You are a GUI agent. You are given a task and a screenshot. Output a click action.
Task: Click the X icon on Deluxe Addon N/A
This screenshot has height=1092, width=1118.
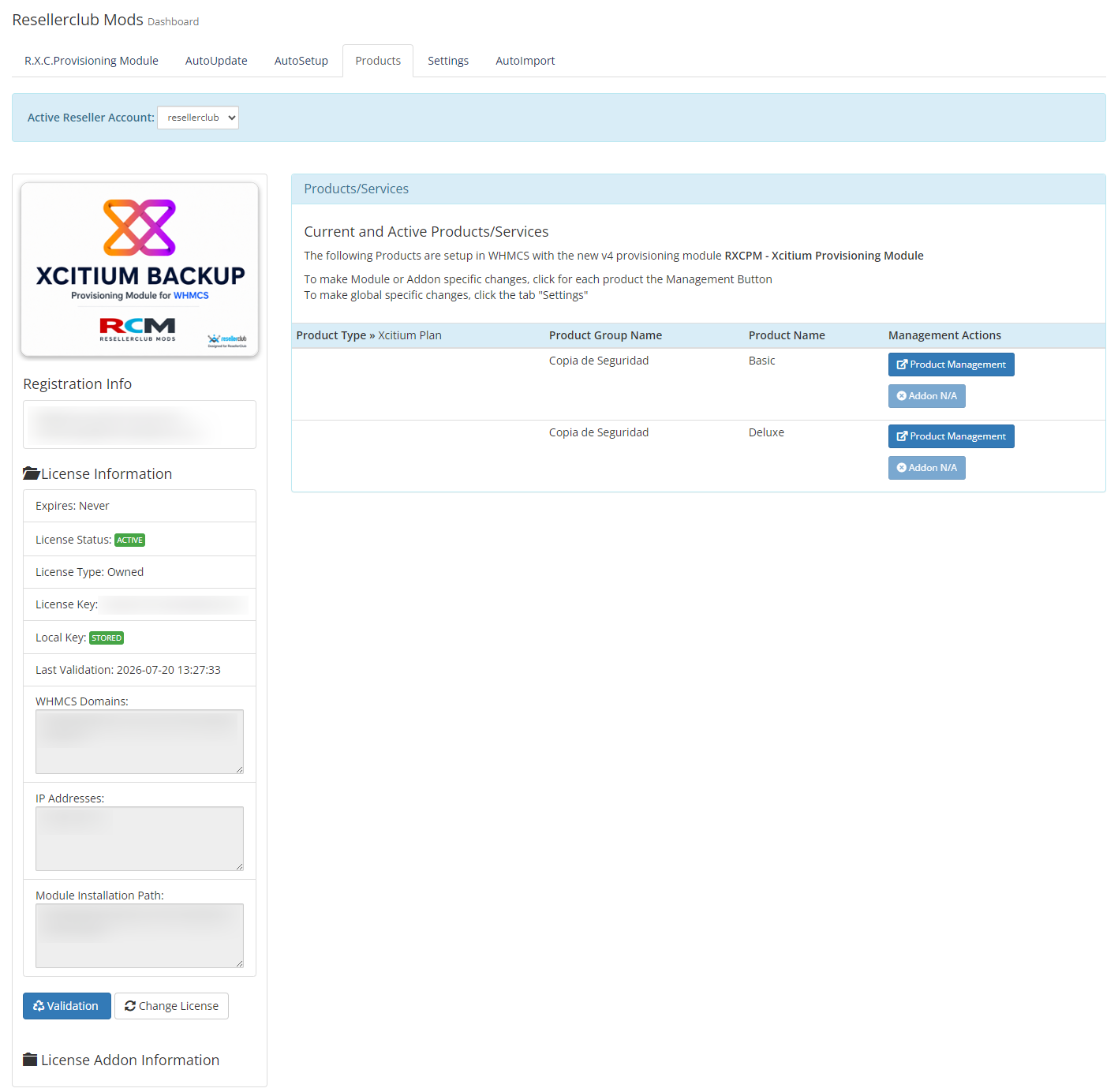coord(902,468)
